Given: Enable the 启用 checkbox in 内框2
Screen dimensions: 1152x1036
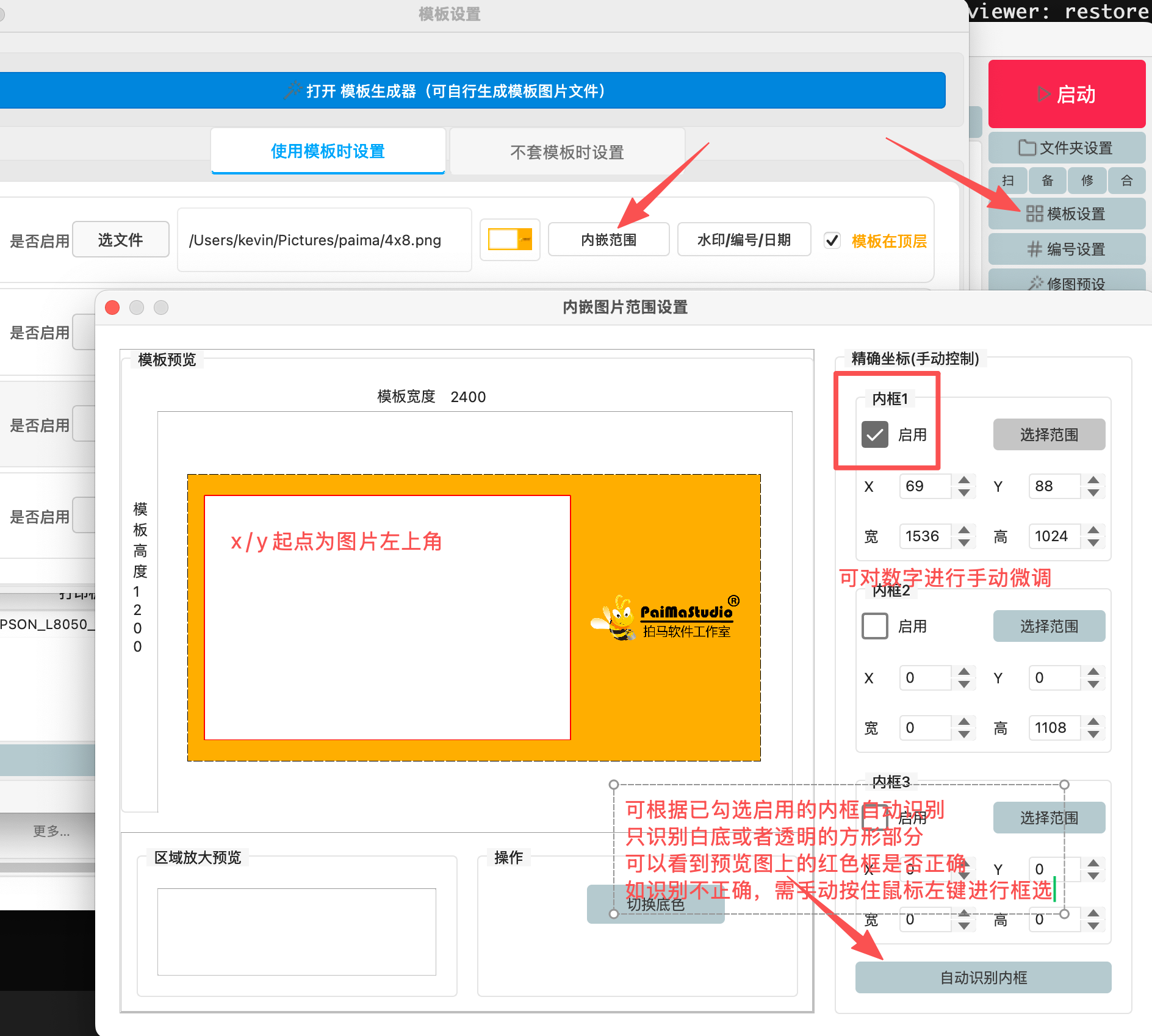Looking at the screenshot, I should coord(874,626).
